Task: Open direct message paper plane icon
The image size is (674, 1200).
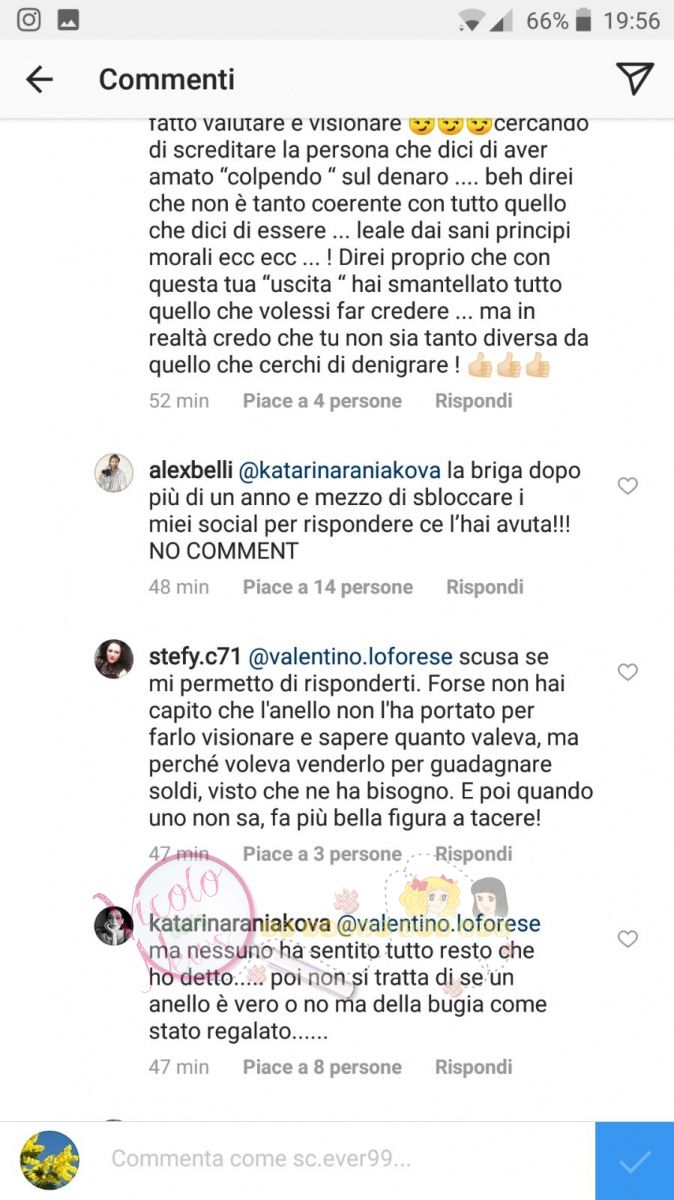Action: tap(635, 78)
